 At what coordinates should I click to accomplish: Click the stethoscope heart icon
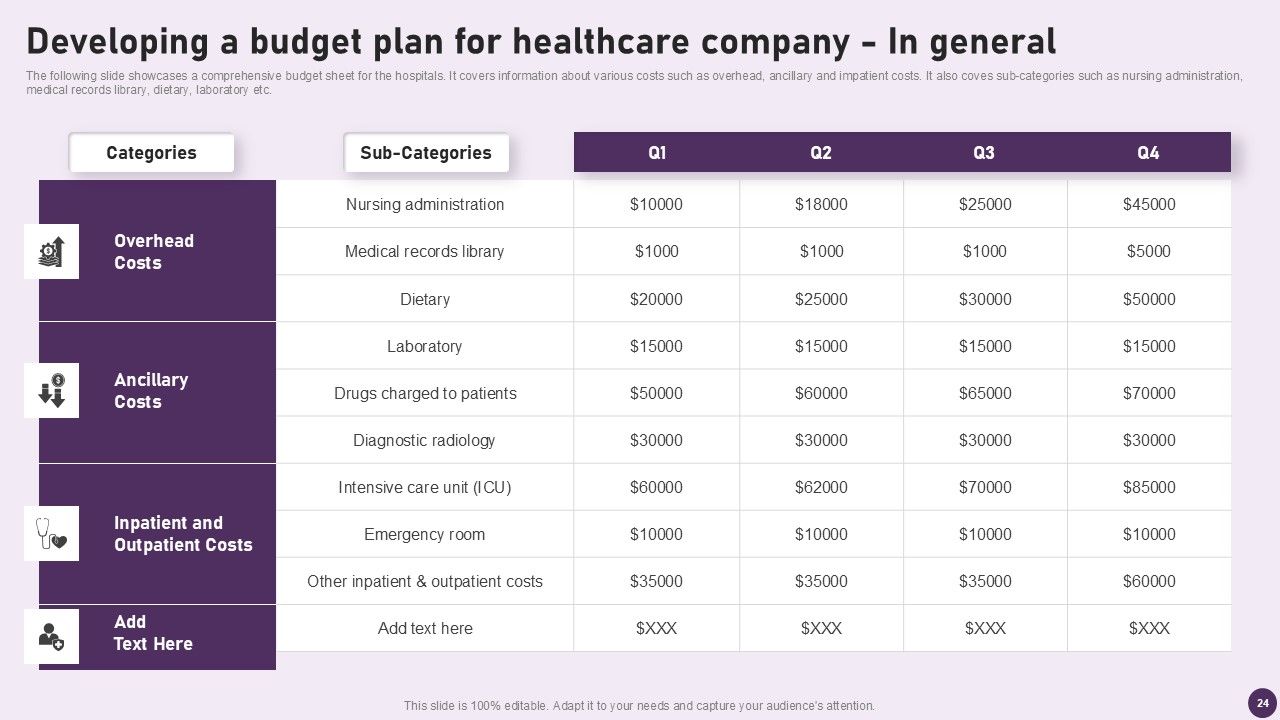point(51,533)
